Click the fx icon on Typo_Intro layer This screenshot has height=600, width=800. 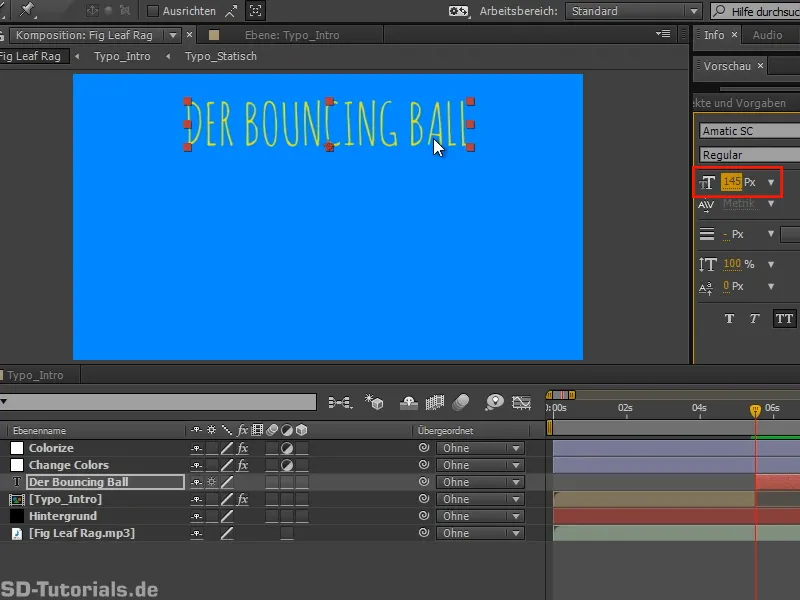coord(243,499)
